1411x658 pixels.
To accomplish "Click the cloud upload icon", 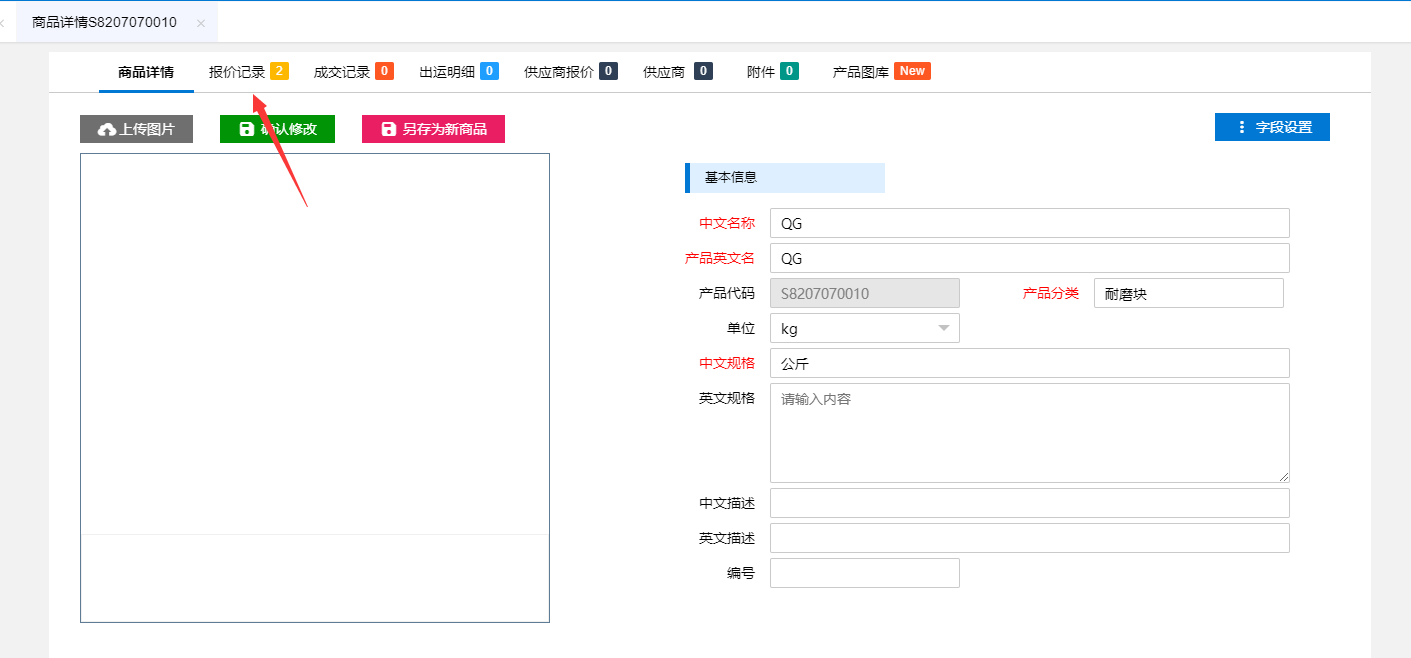I will click(107, 129).
